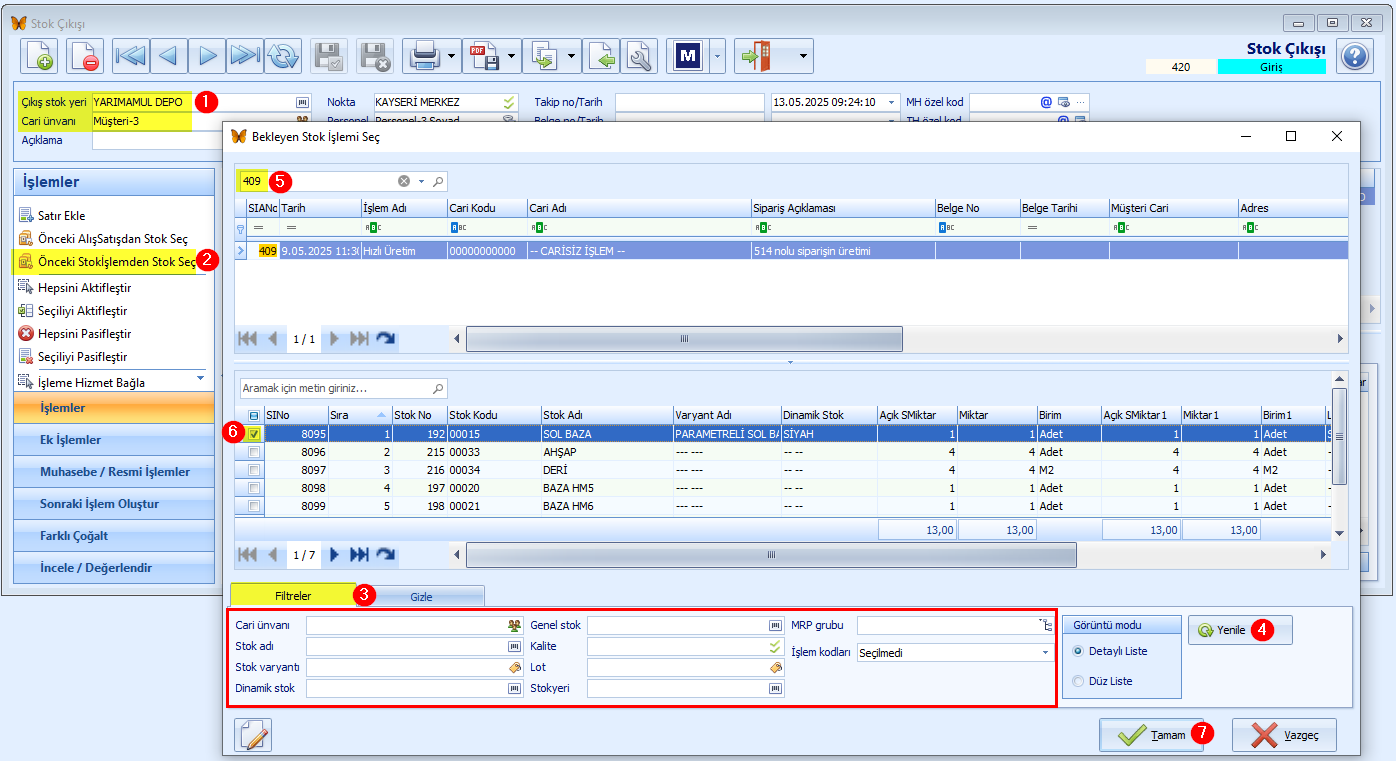Open the Farklı Çoğalt panel
The height and width of the screenshot is (761, 1396).
(114, 536)
